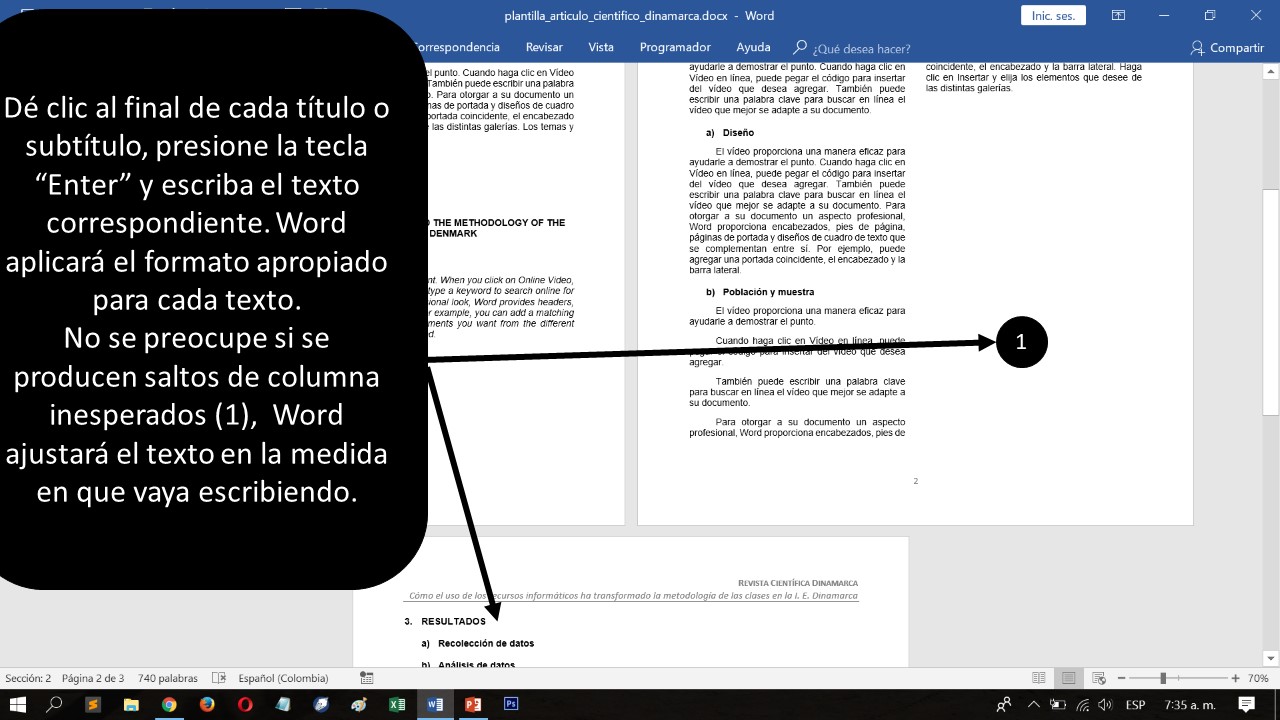Open the People icon in system tray
The width and height of the screenshot is (1280, 720).
tap(1005, 704)
